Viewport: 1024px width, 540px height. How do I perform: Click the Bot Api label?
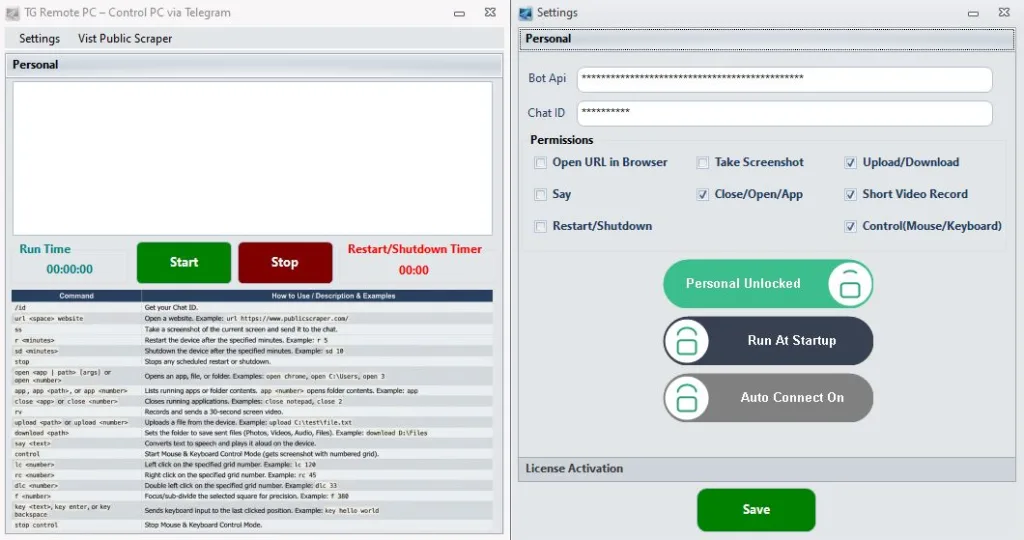[x=547, y=78]
